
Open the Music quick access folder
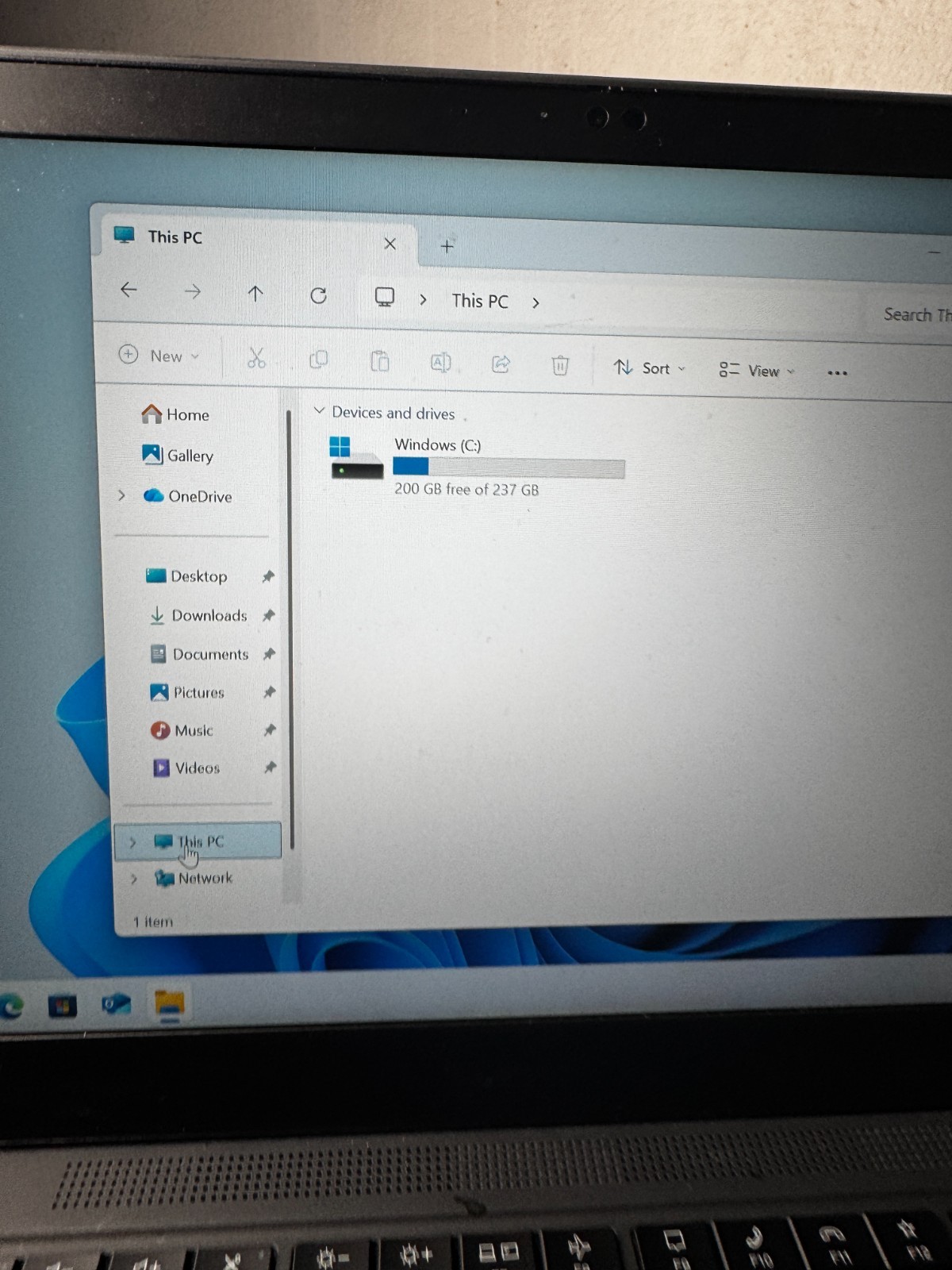(182, 730)
